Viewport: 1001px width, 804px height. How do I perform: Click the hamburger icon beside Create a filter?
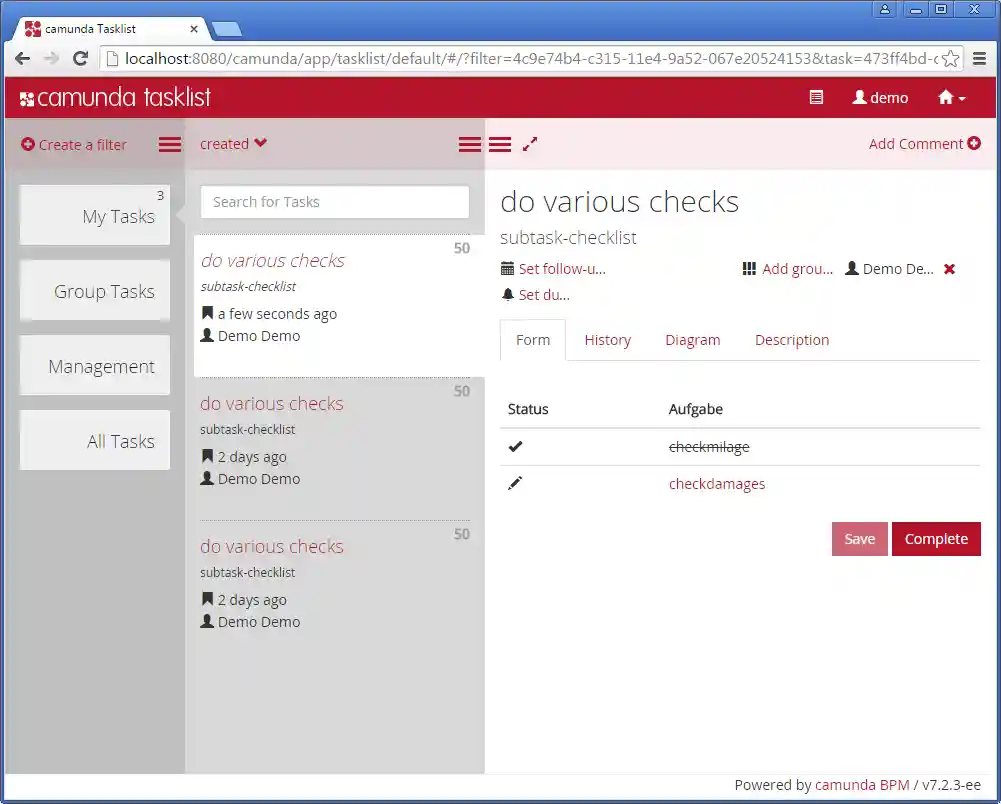pyautogui.click(x=170, y=145)
